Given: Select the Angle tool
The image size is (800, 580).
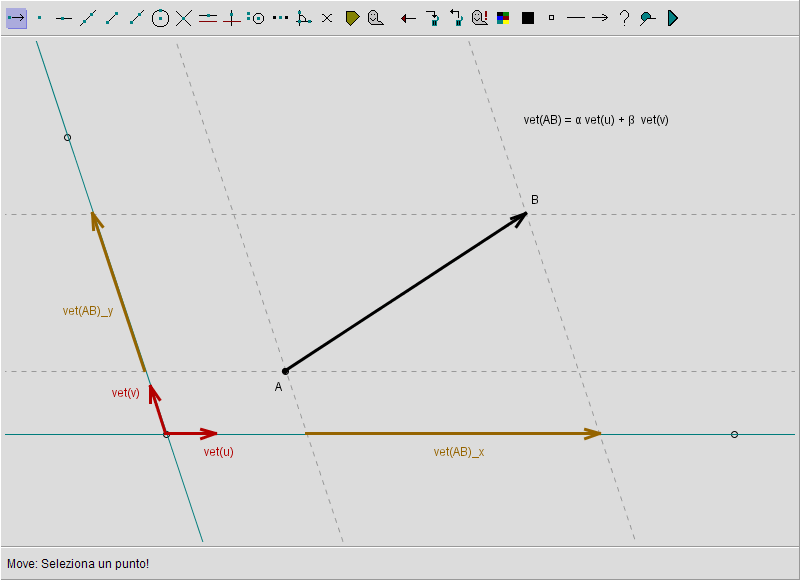Looking at the screenshot, I should click(304, 18).
